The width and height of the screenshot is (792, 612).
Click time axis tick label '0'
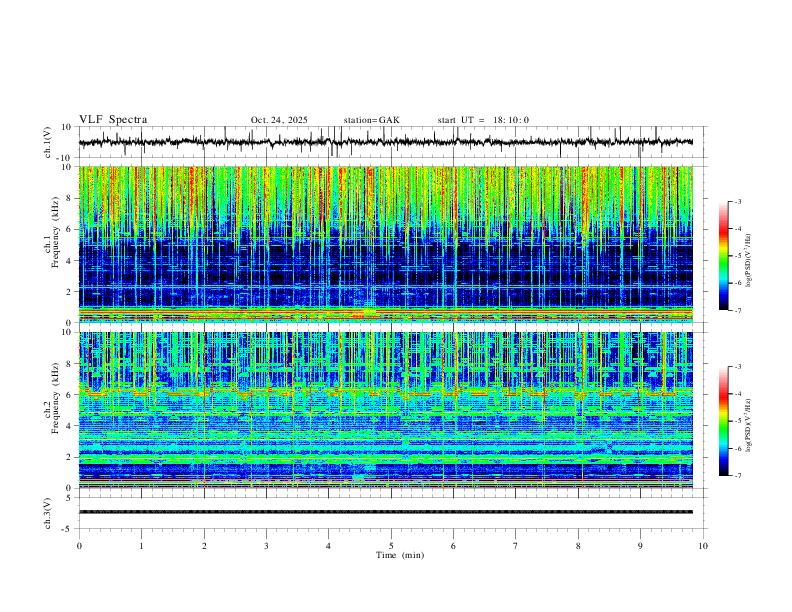(x=79, y=546)
